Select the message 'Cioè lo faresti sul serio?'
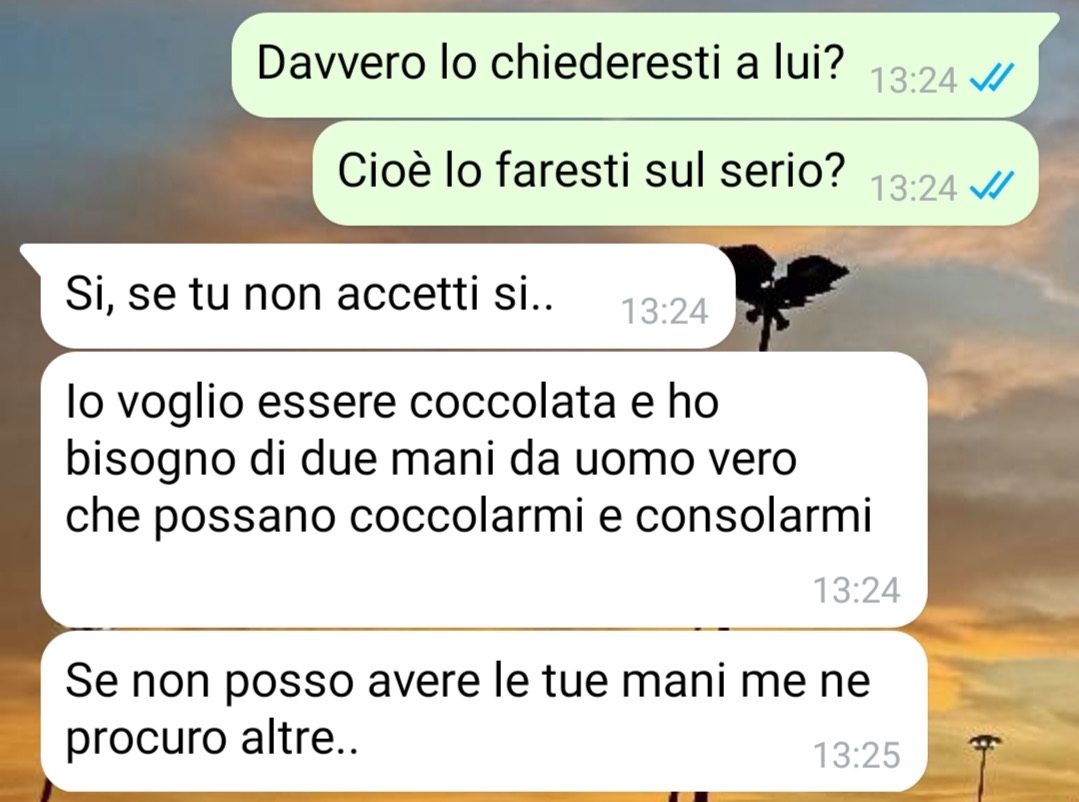This screenshot has height=802, width=1079. click(x=675, y=173)
